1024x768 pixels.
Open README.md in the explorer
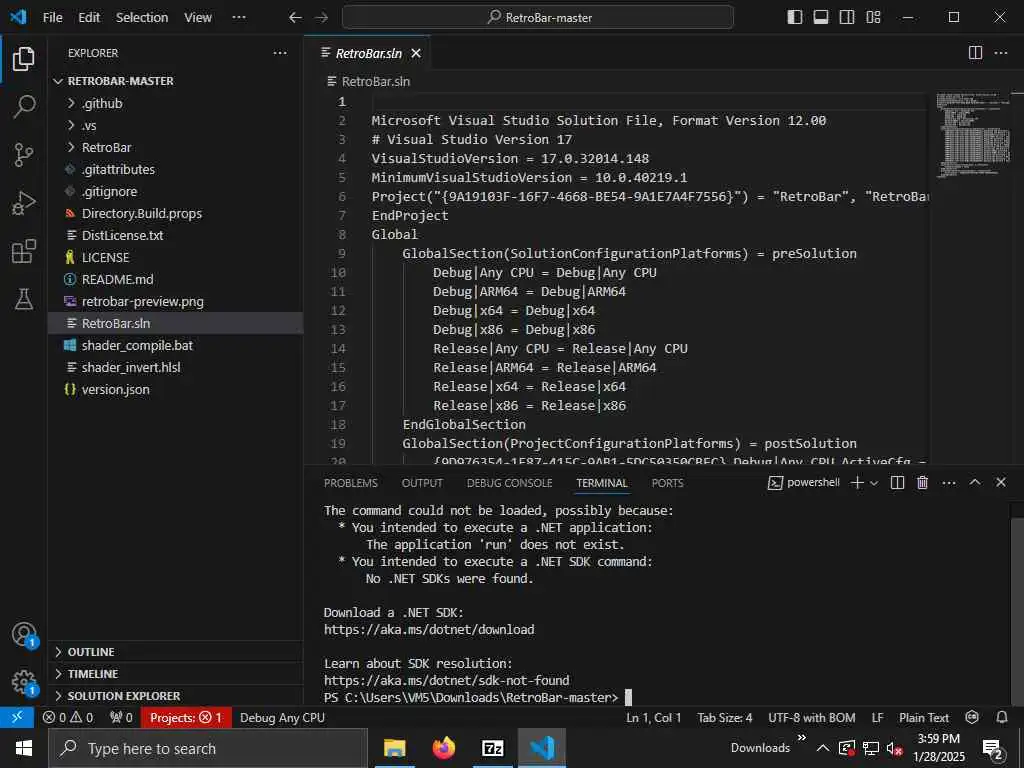(x=175, y=280)
